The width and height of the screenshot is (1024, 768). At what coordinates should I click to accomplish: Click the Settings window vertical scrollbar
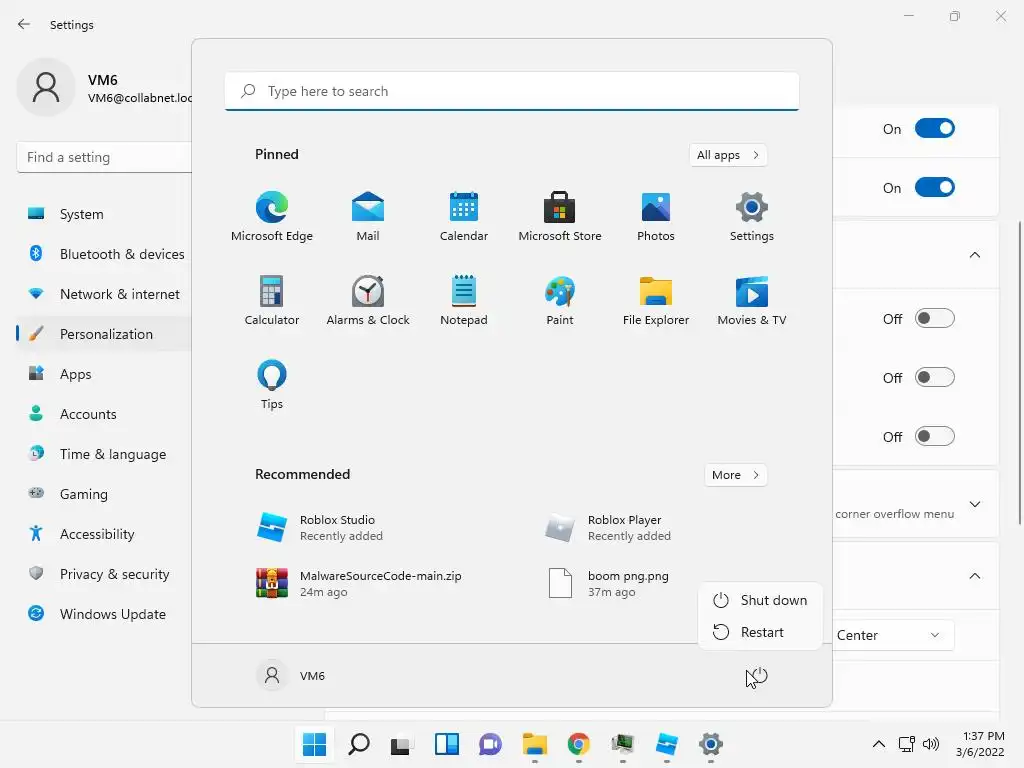[x=1019, y=372]
